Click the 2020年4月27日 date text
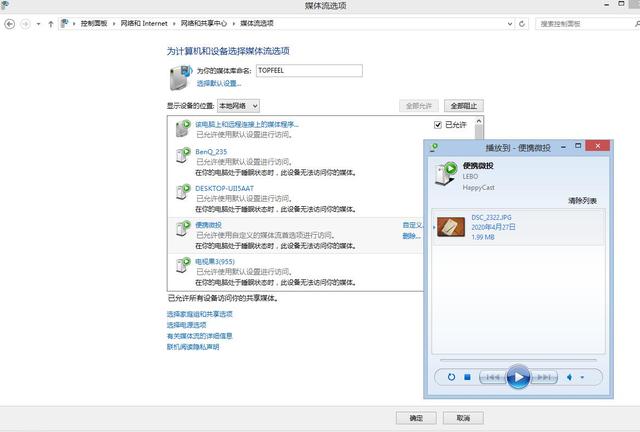 pyautogui.click(x=493, y=227)
